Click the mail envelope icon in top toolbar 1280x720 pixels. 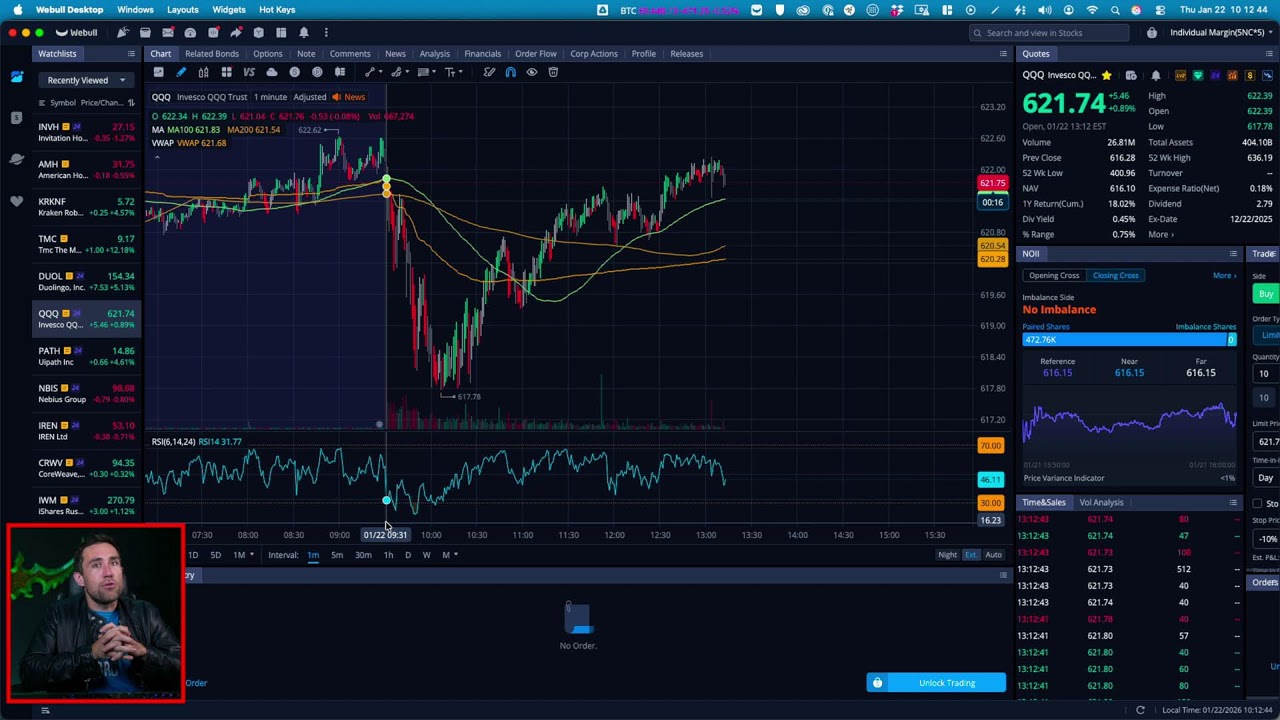(168, 32)
